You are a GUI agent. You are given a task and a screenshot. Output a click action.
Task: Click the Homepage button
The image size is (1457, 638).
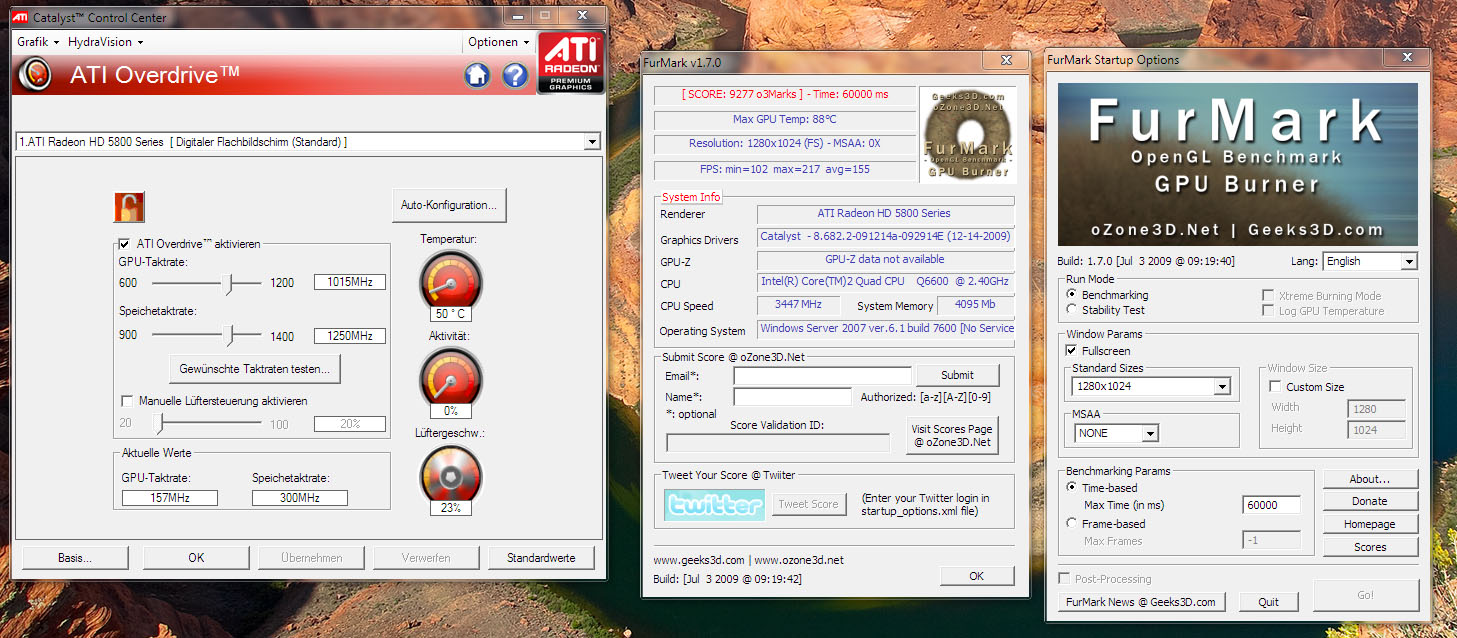point(1370,524)
